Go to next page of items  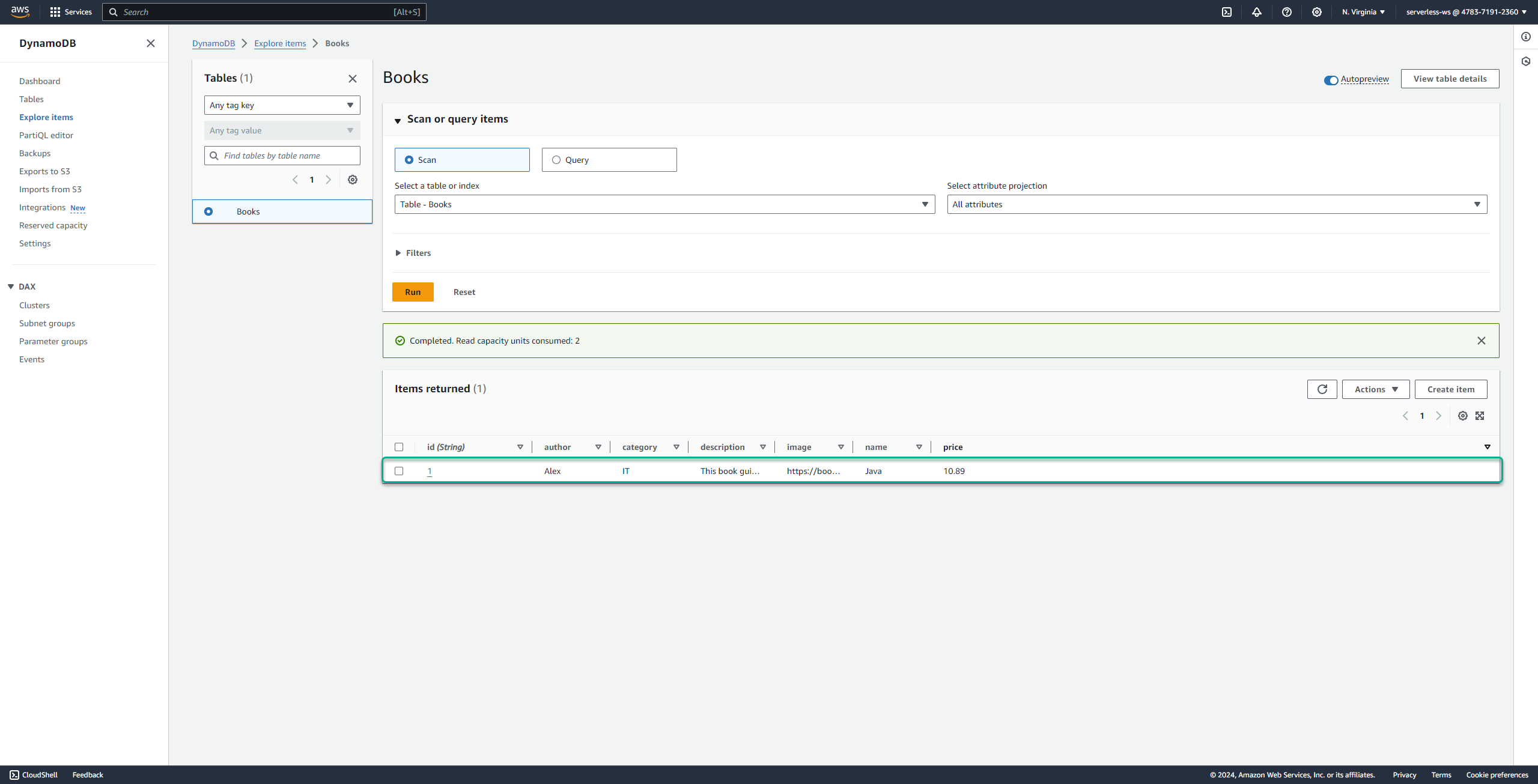point(1439,416)
